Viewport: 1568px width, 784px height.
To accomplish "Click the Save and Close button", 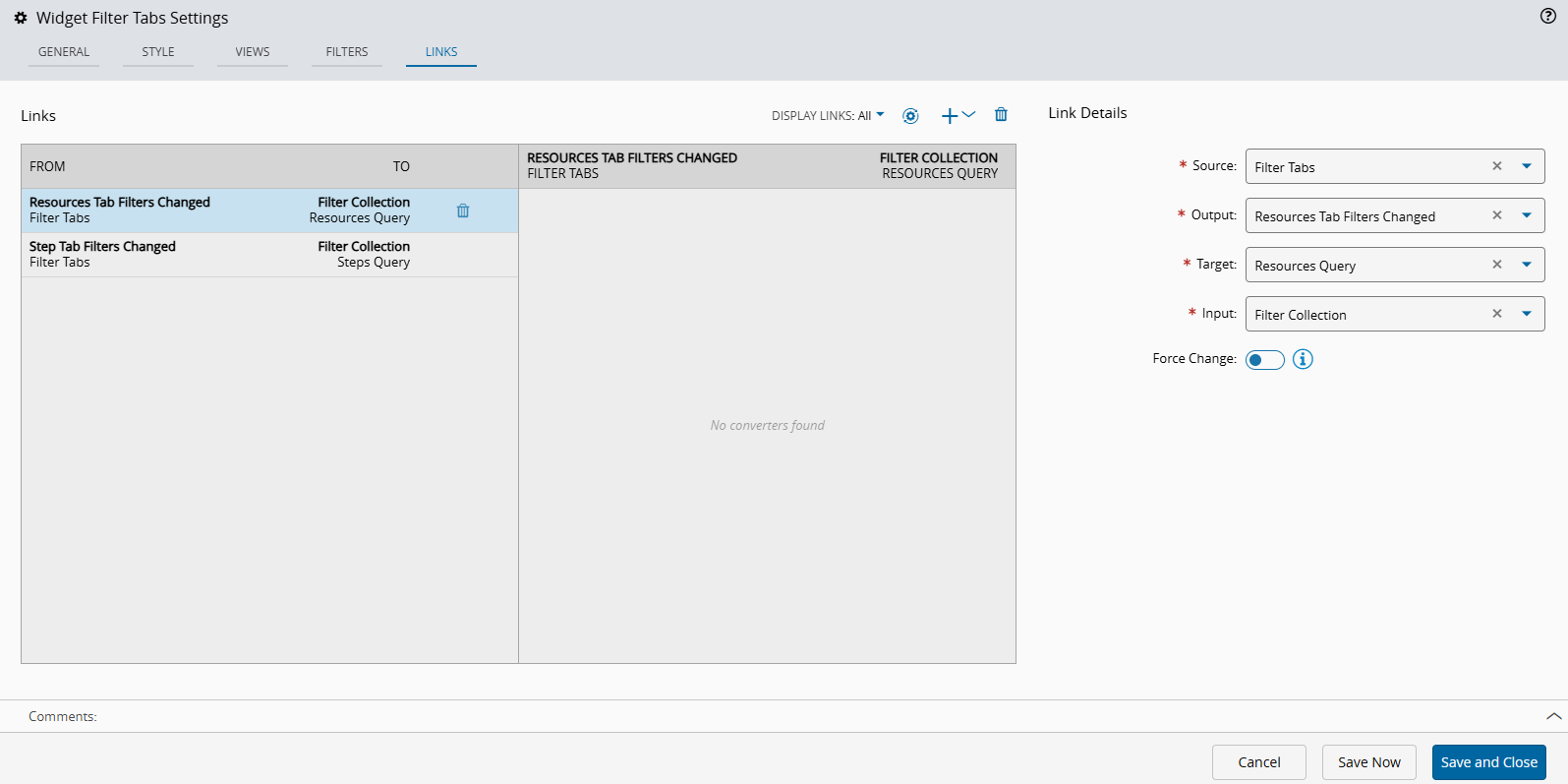I will 1489,762.
